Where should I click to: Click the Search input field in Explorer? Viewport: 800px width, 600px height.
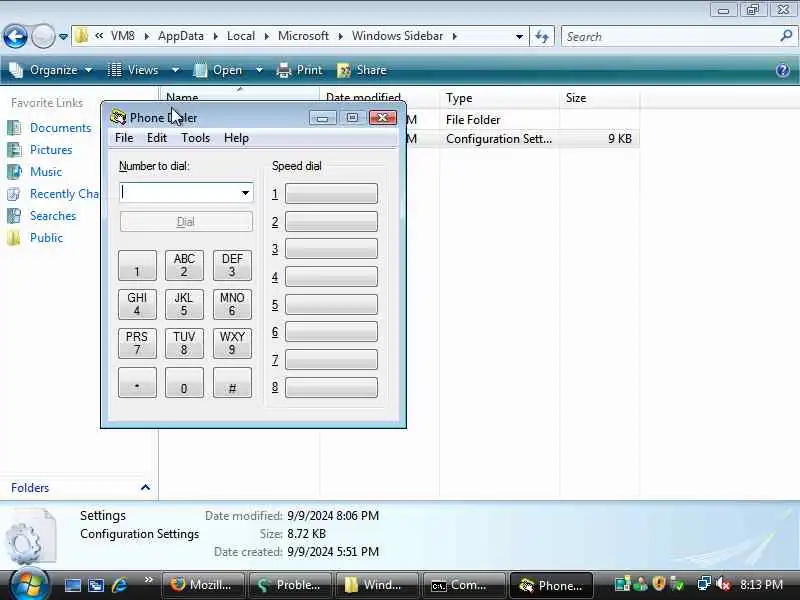pyautogui.click(x=670, y=37)
